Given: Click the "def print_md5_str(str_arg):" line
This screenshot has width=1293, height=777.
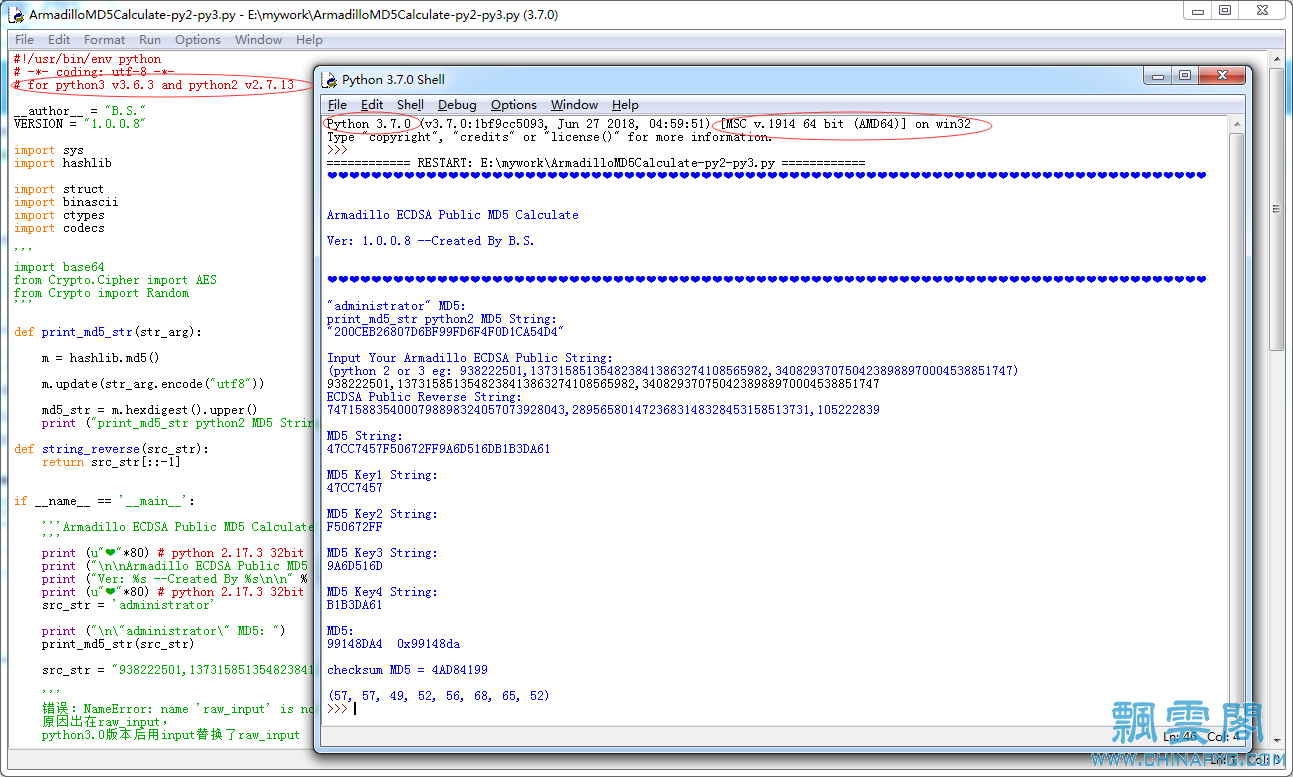Looking at the screenshot, I should click(108, 332).
